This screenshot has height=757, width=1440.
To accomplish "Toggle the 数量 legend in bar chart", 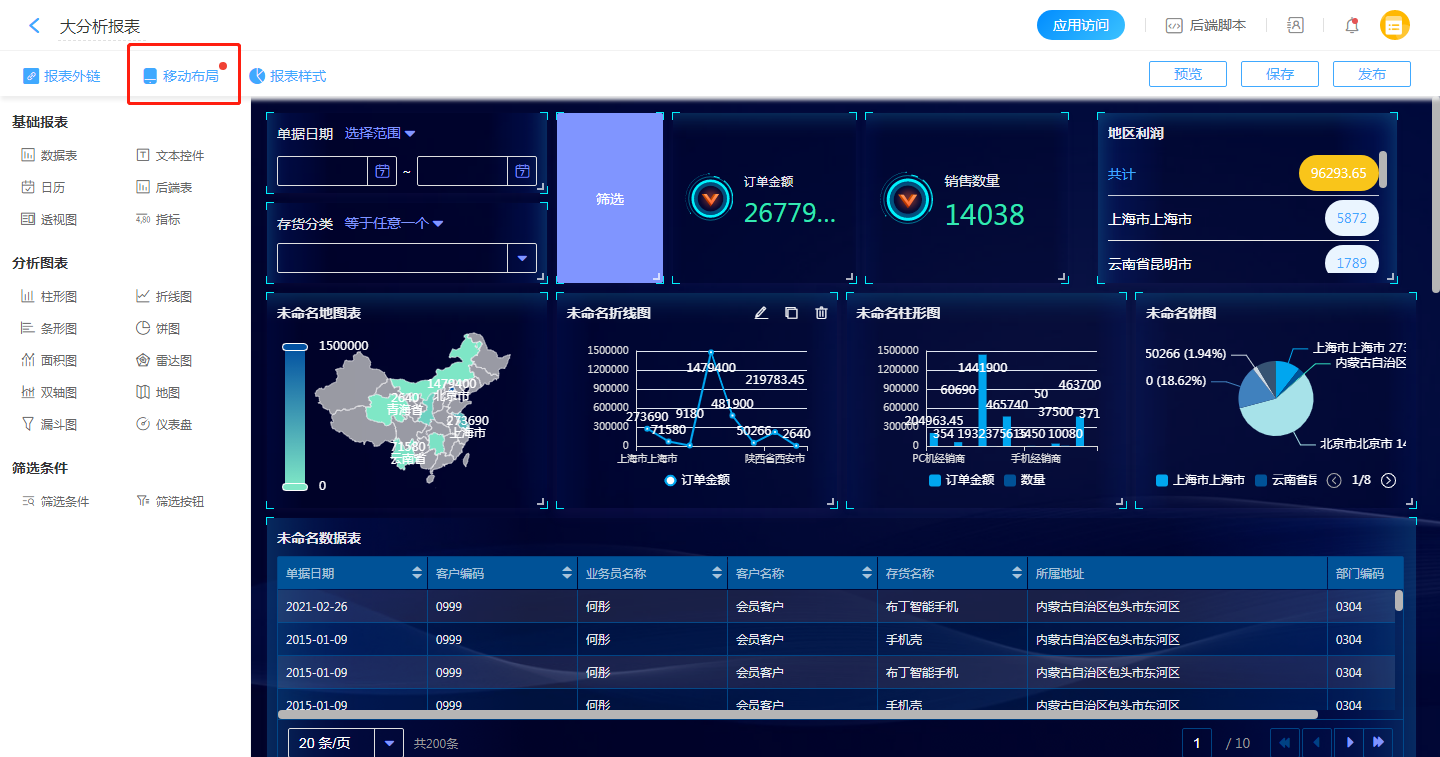I will tap(1023, 480).
